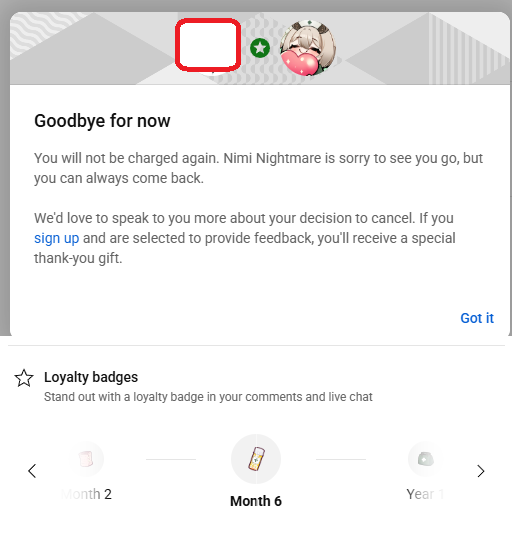
Task: Click the Year 1 label
Action: click(x=425, y=494)
